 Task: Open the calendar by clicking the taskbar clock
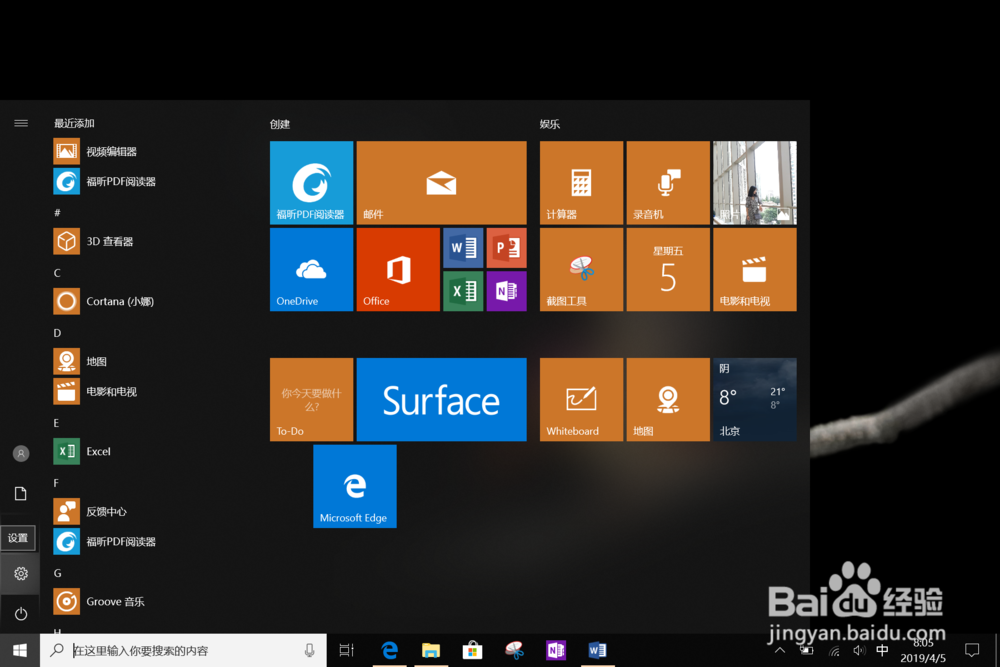(x=925, y=651)
